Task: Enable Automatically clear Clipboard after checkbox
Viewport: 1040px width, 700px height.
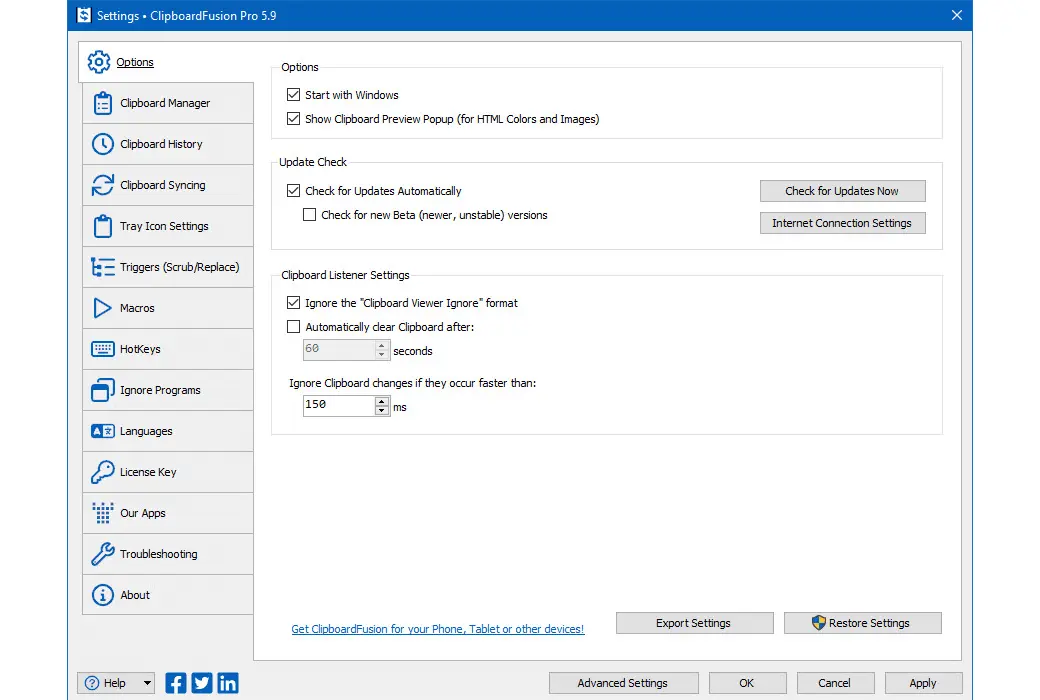Action: pyautogui.click(x=293, y=327)
